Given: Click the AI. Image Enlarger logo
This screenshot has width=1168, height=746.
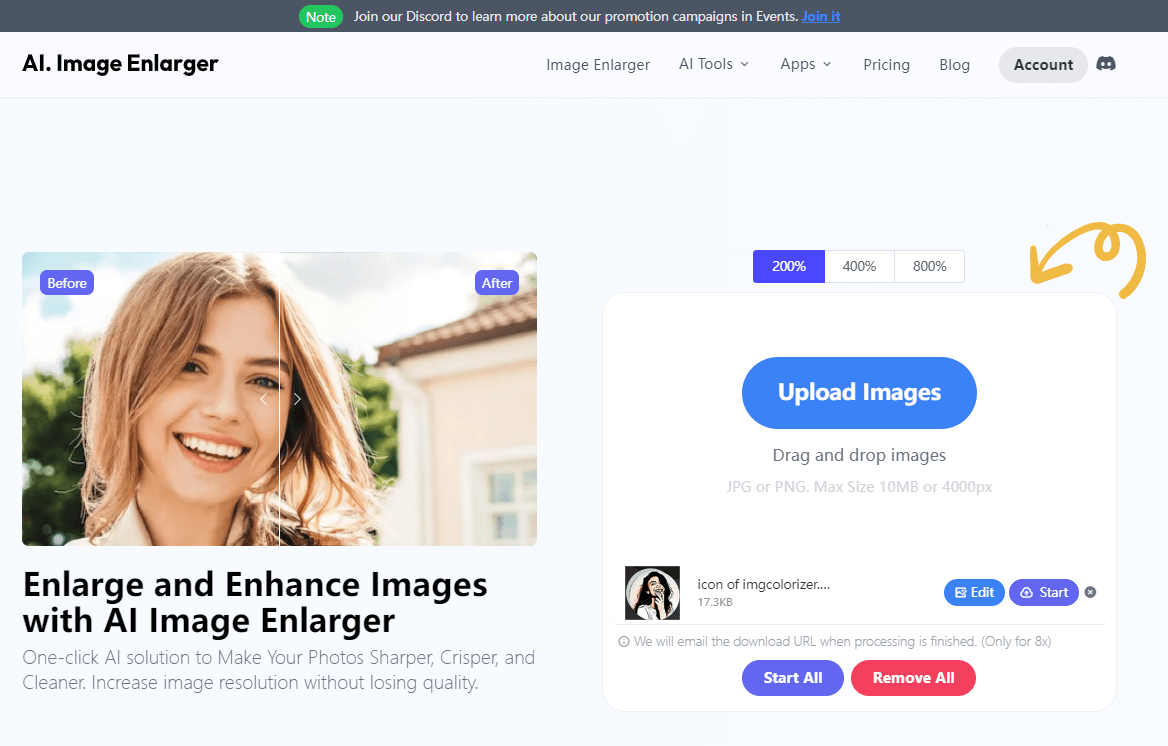Looking at the screenshot, I should pos(119,63).
